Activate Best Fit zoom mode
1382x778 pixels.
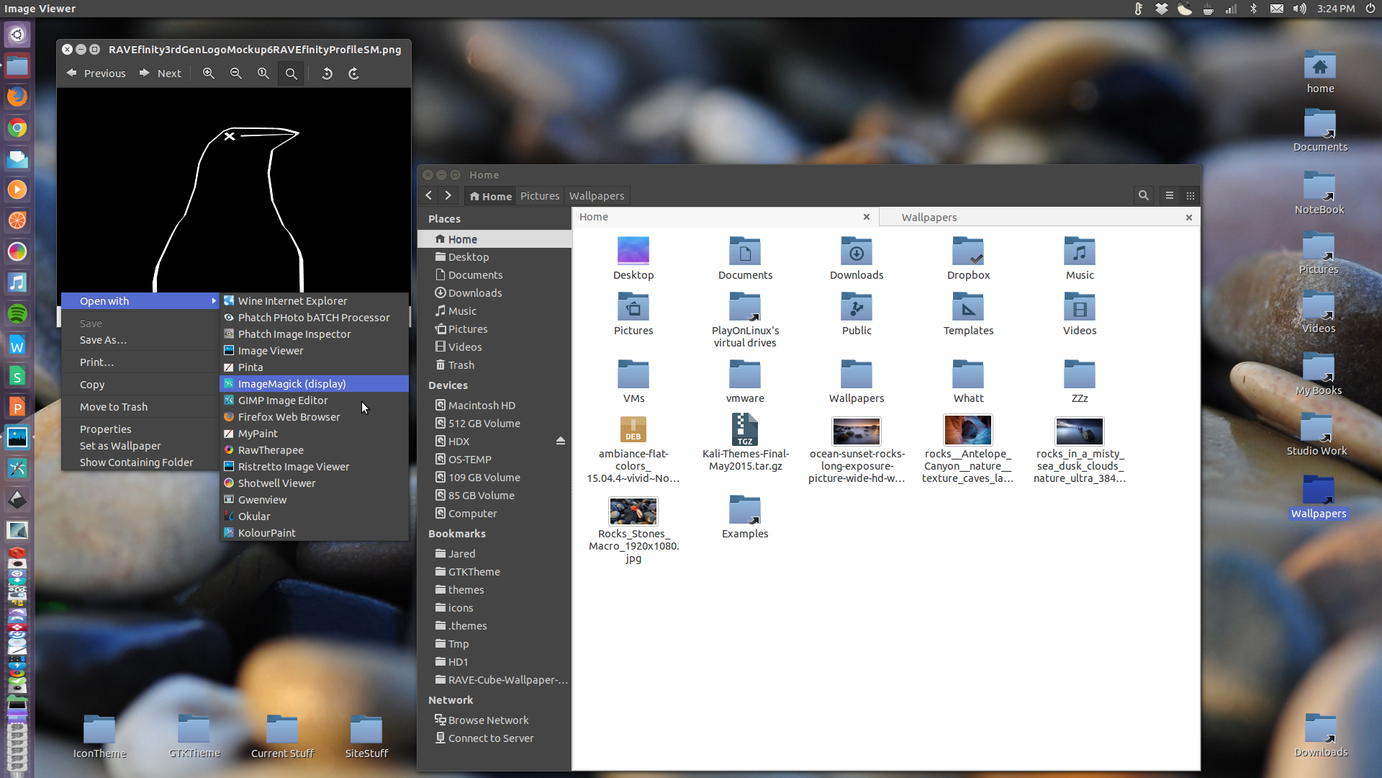[291, 72]
